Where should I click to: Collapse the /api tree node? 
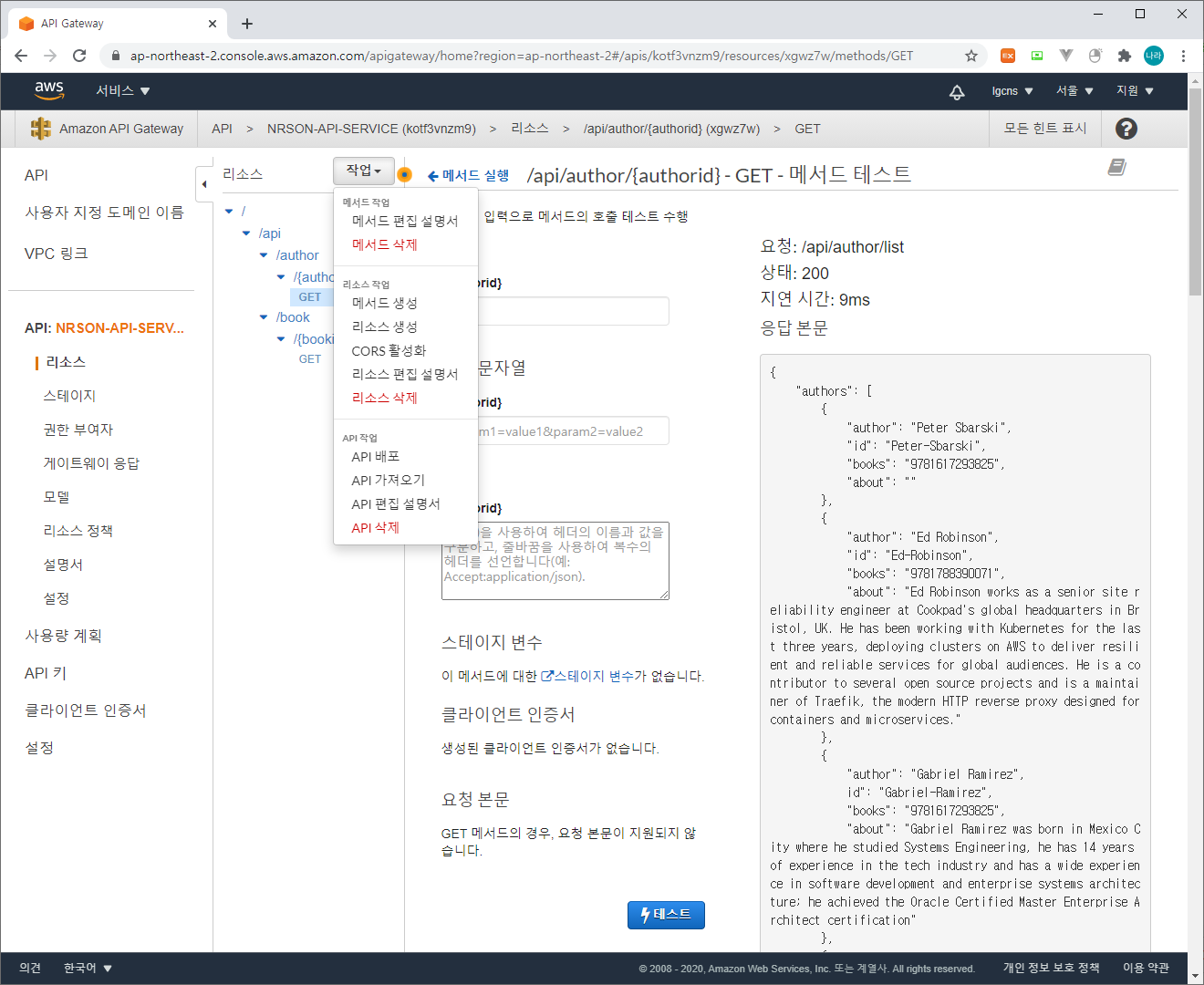246,233
